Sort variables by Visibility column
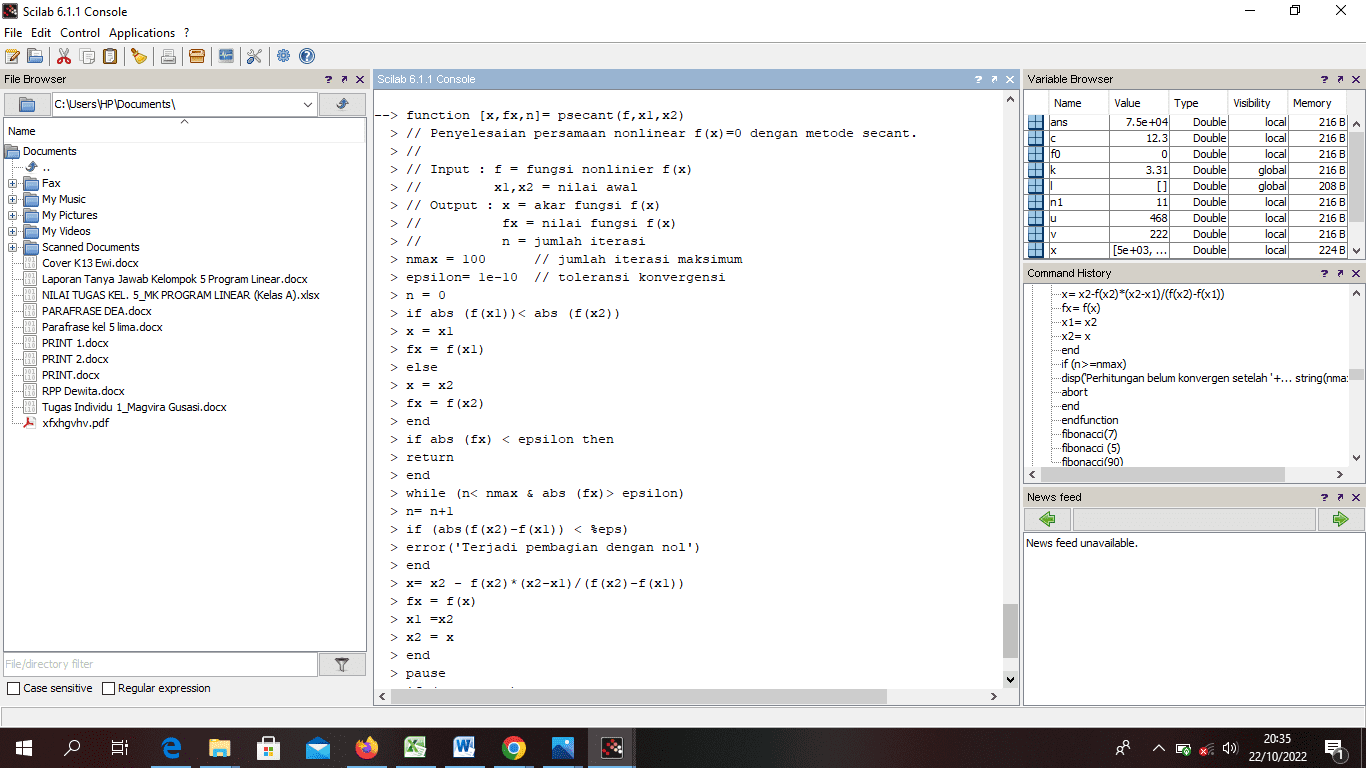 click(1257, 103)
